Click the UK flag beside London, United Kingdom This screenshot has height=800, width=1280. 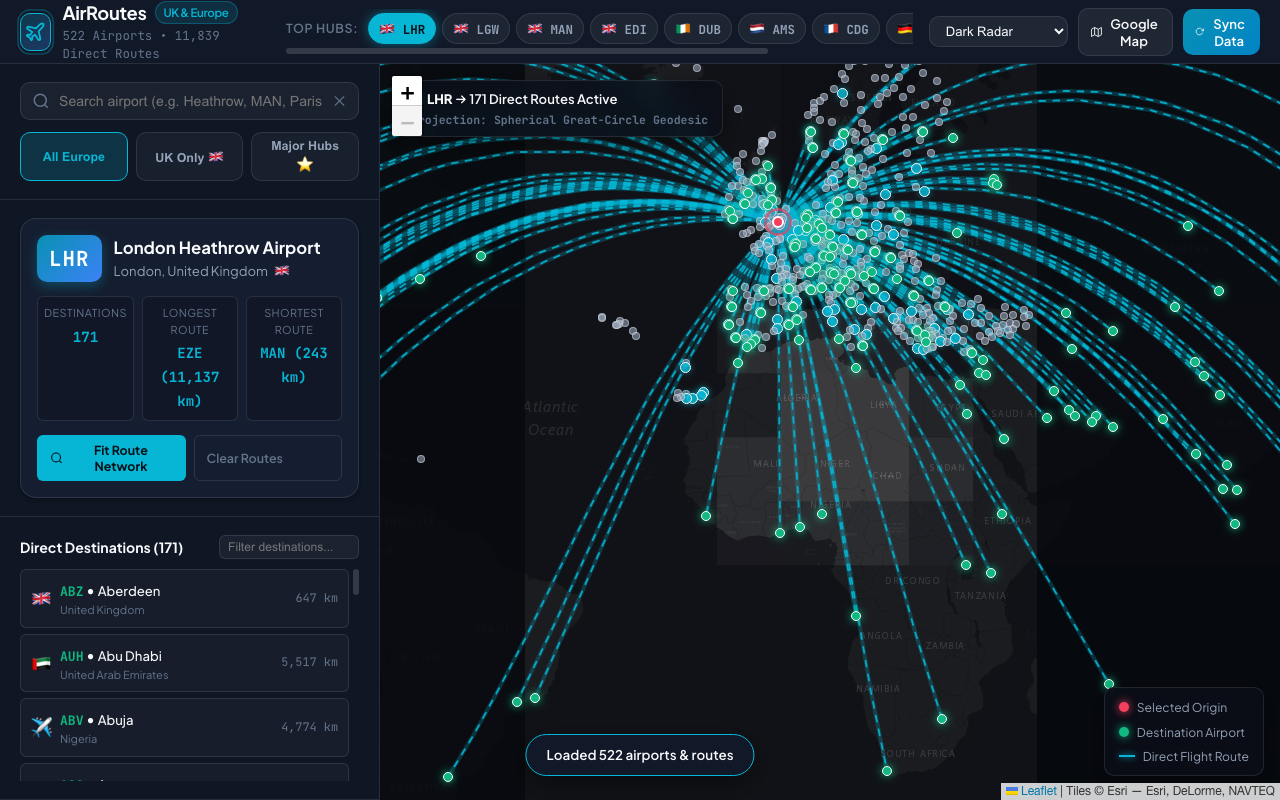[x=282, y=271]
